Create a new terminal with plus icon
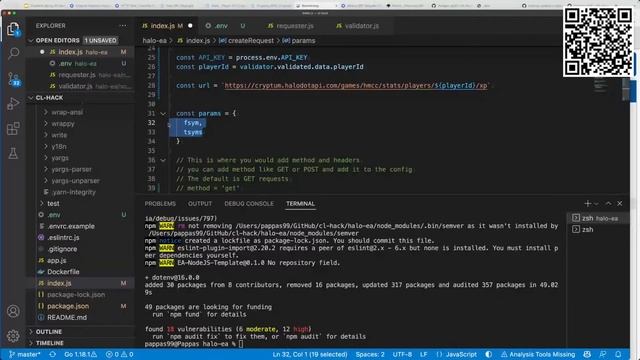This screenshot has height=360, width=640. 587,203
